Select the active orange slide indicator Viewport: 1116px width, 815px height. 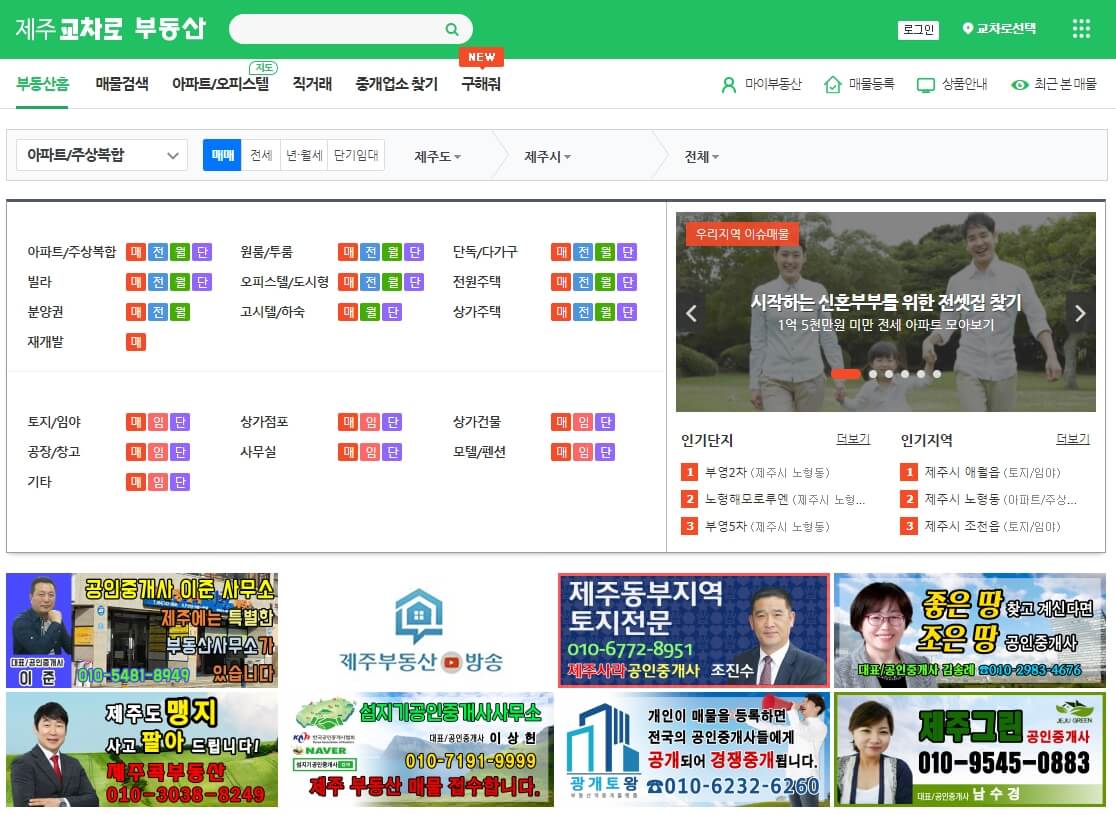click(846, 374)
